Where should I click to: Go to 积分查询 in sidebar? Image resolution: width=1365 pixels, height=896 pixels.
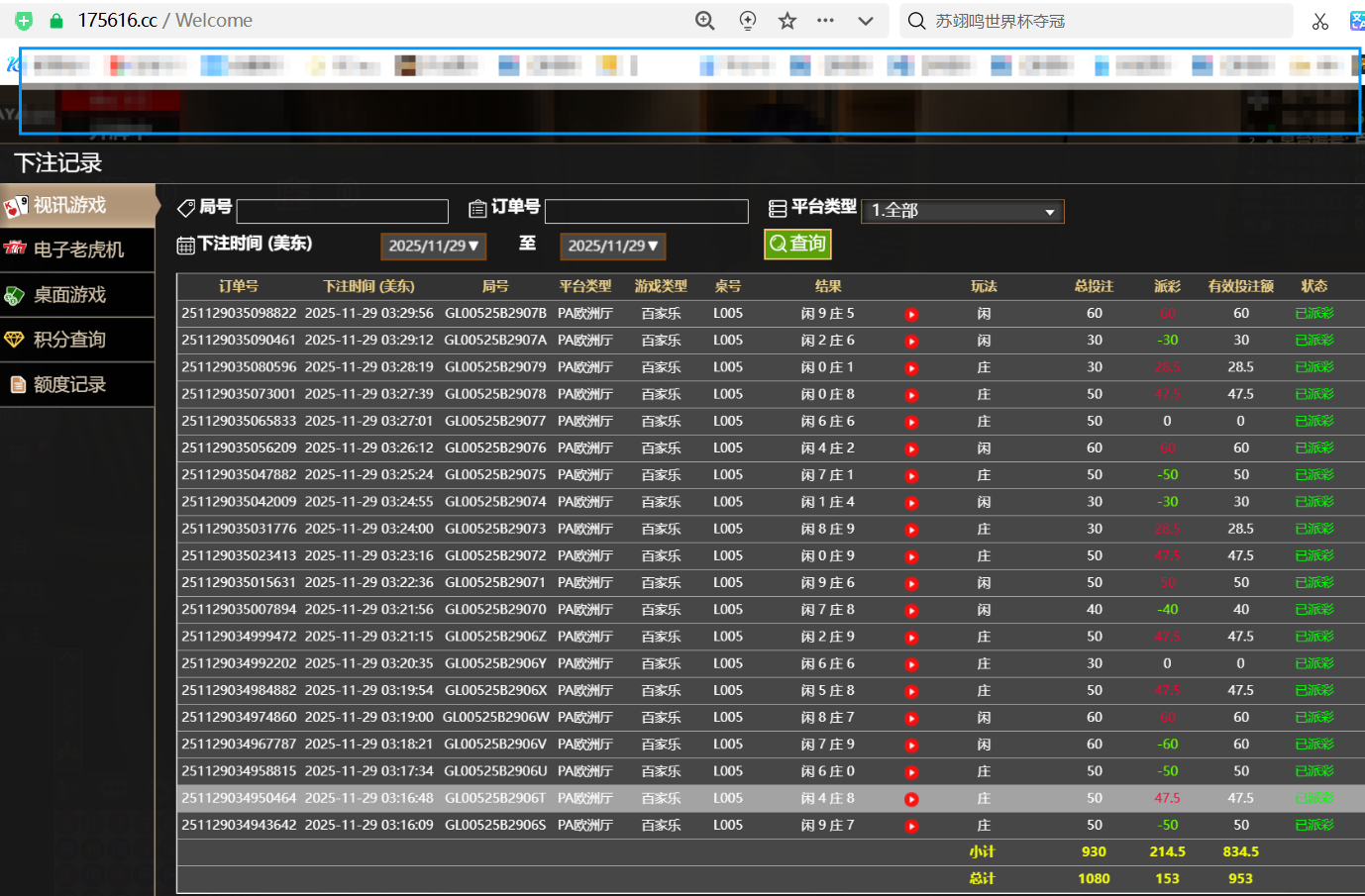tap(77, 340)
